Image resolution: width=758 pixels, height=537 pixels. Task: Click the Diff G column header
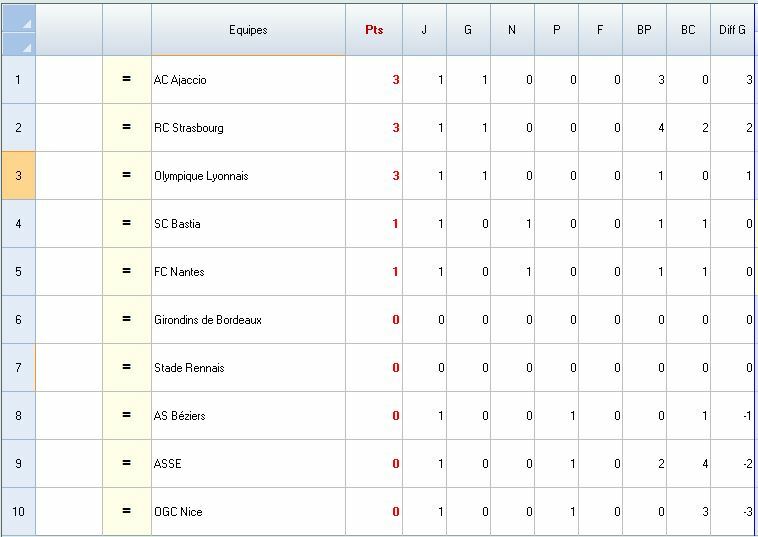[733, 30]
